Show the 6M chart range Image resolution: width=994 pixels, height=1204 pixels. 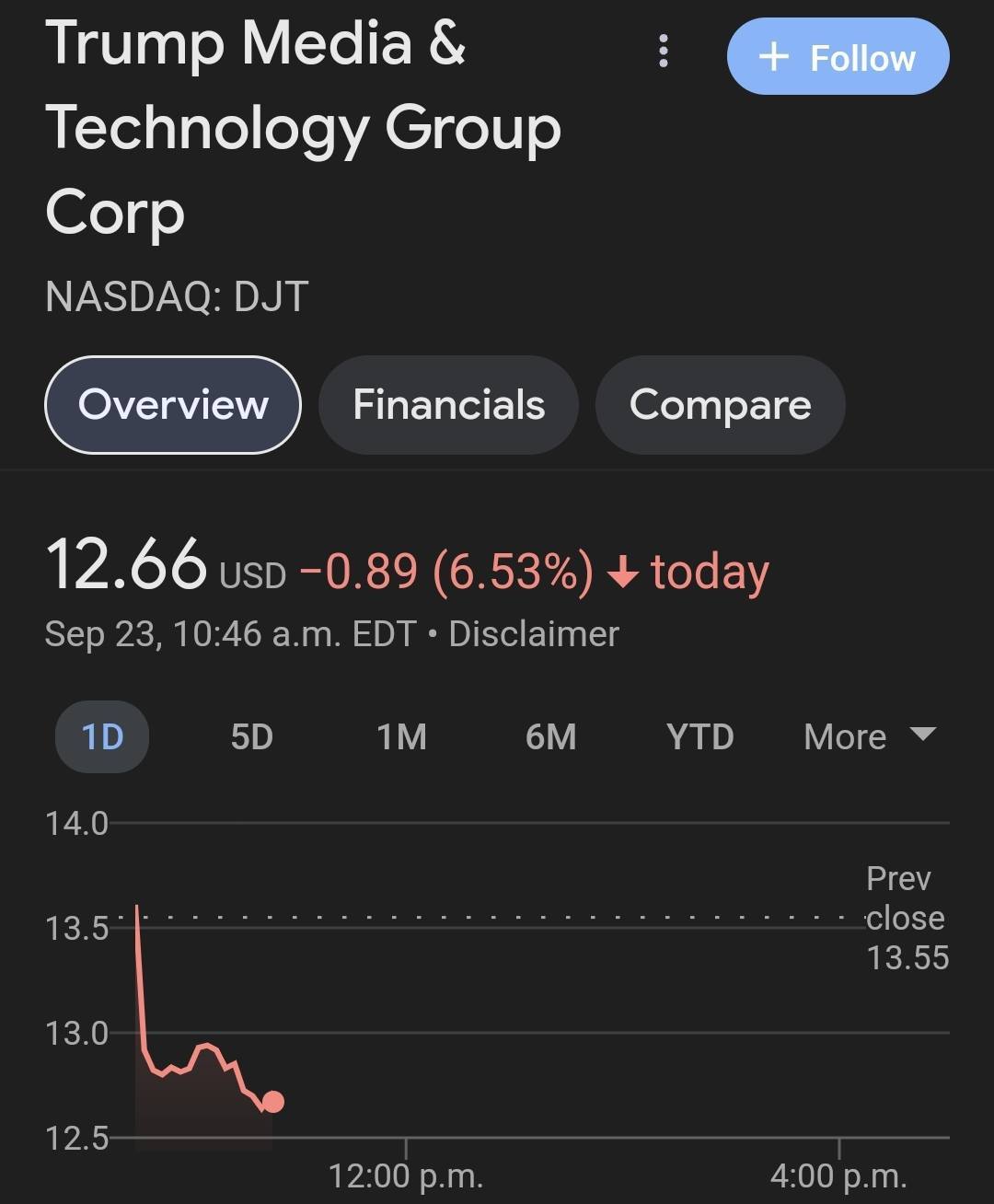(550, 736)
